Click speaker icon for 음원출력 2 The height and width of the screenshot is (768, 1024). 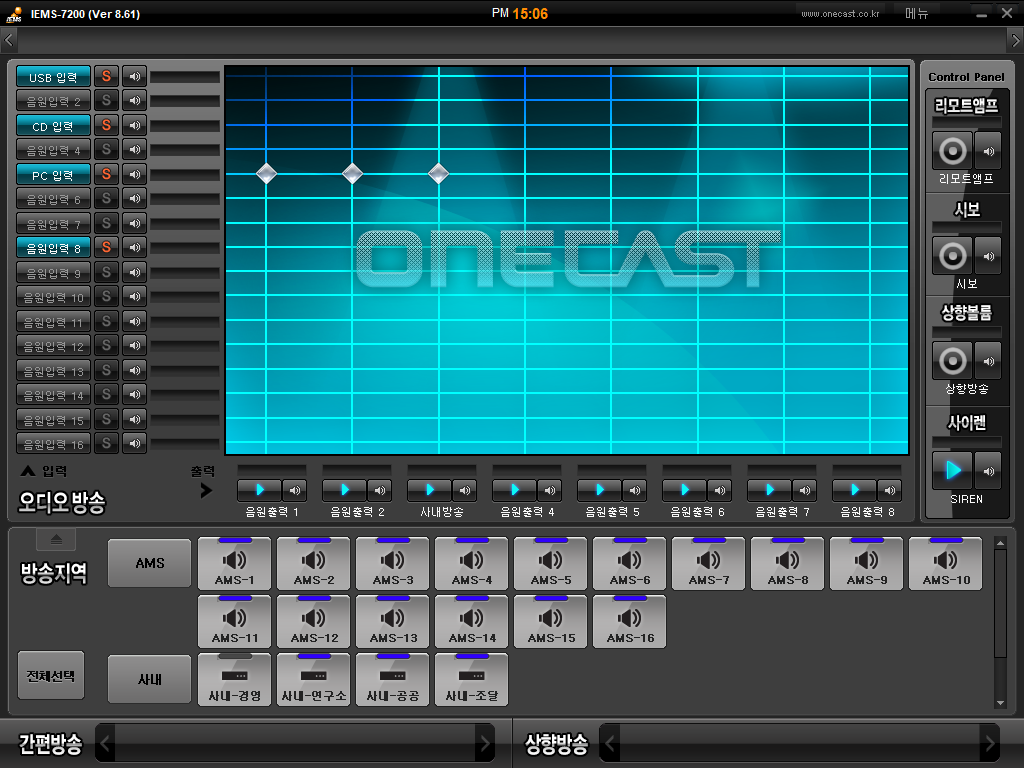point(379,490)
